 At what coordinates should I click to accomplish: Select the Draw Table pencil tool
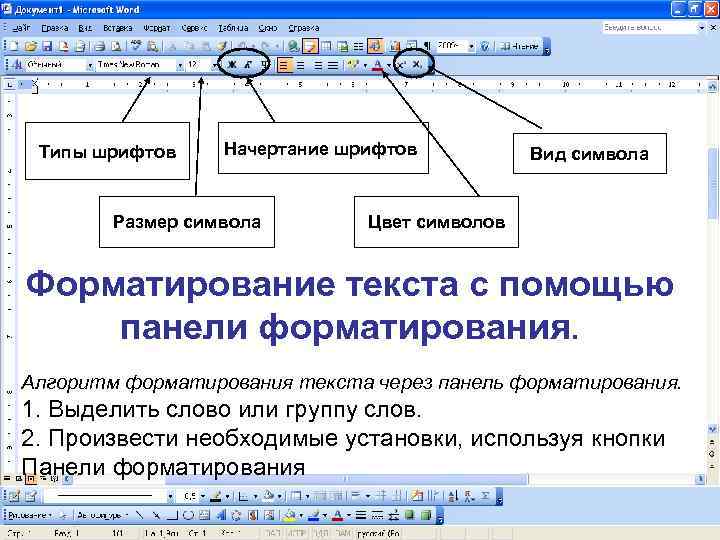coord(14,496)
